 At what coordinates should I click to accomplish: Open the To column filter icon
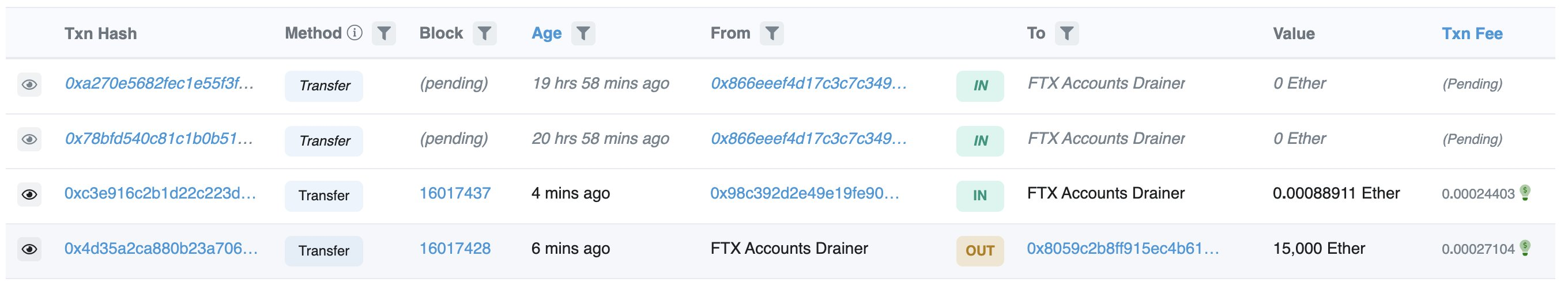[x=1067, y=33]
